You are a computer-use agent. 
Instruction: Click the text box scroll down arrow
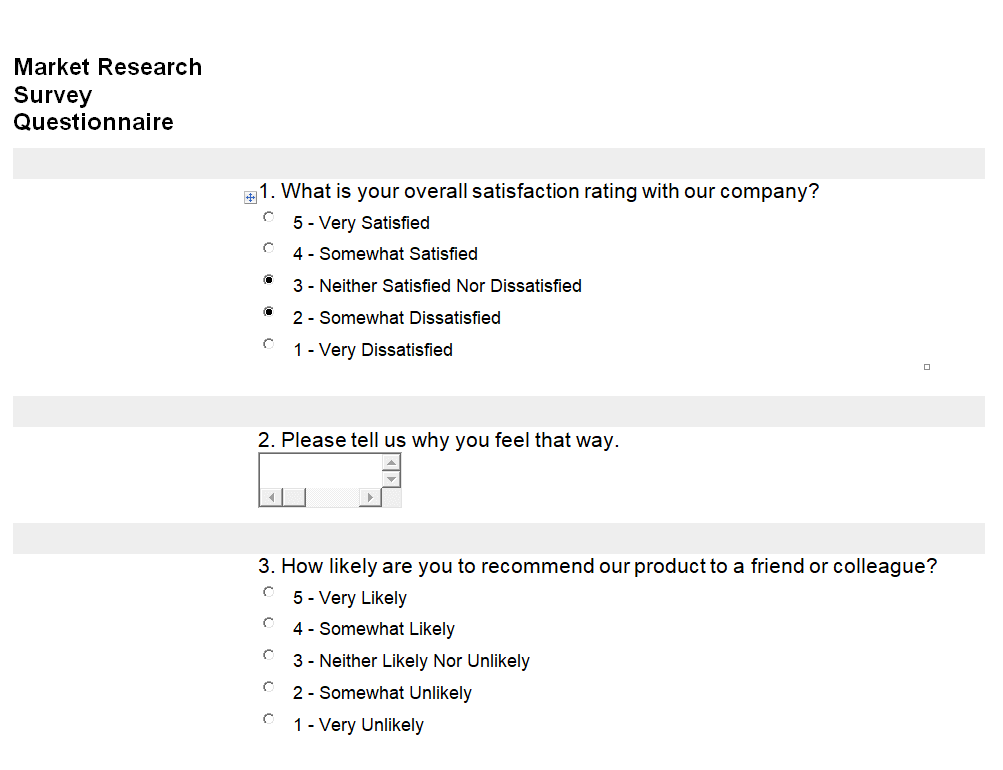pos(391,480)
